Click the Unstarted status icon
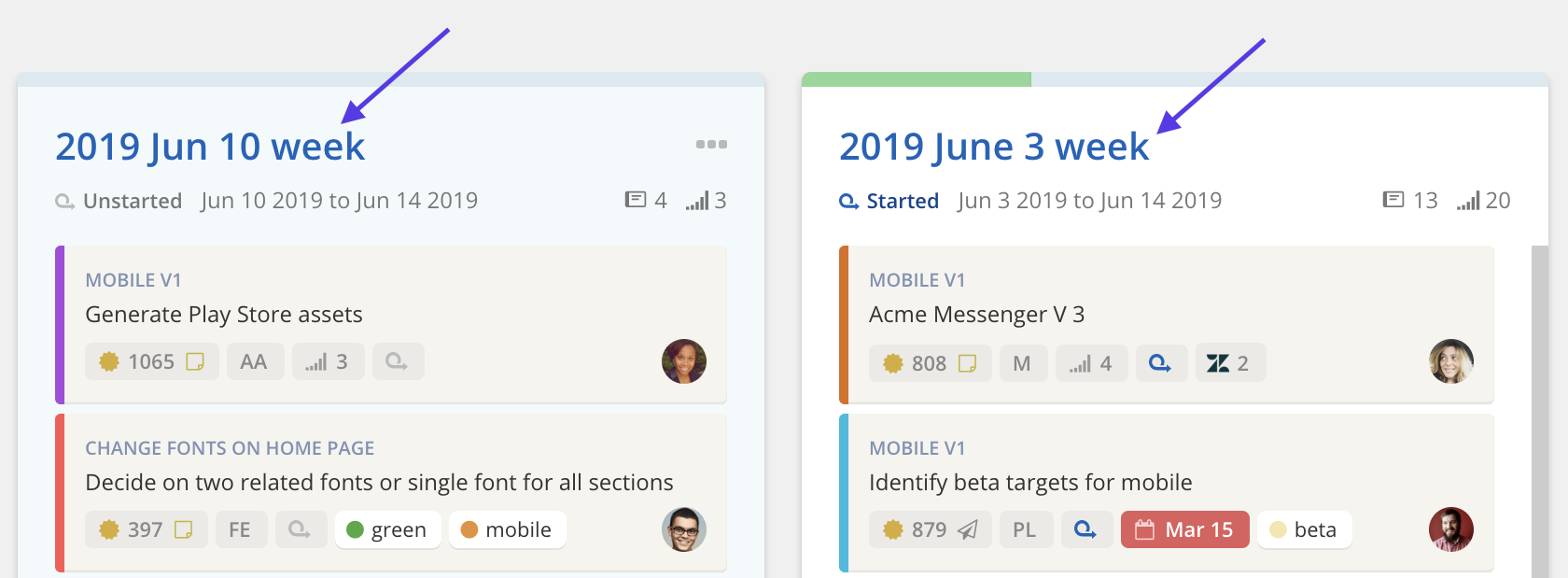 click(65, 202)
